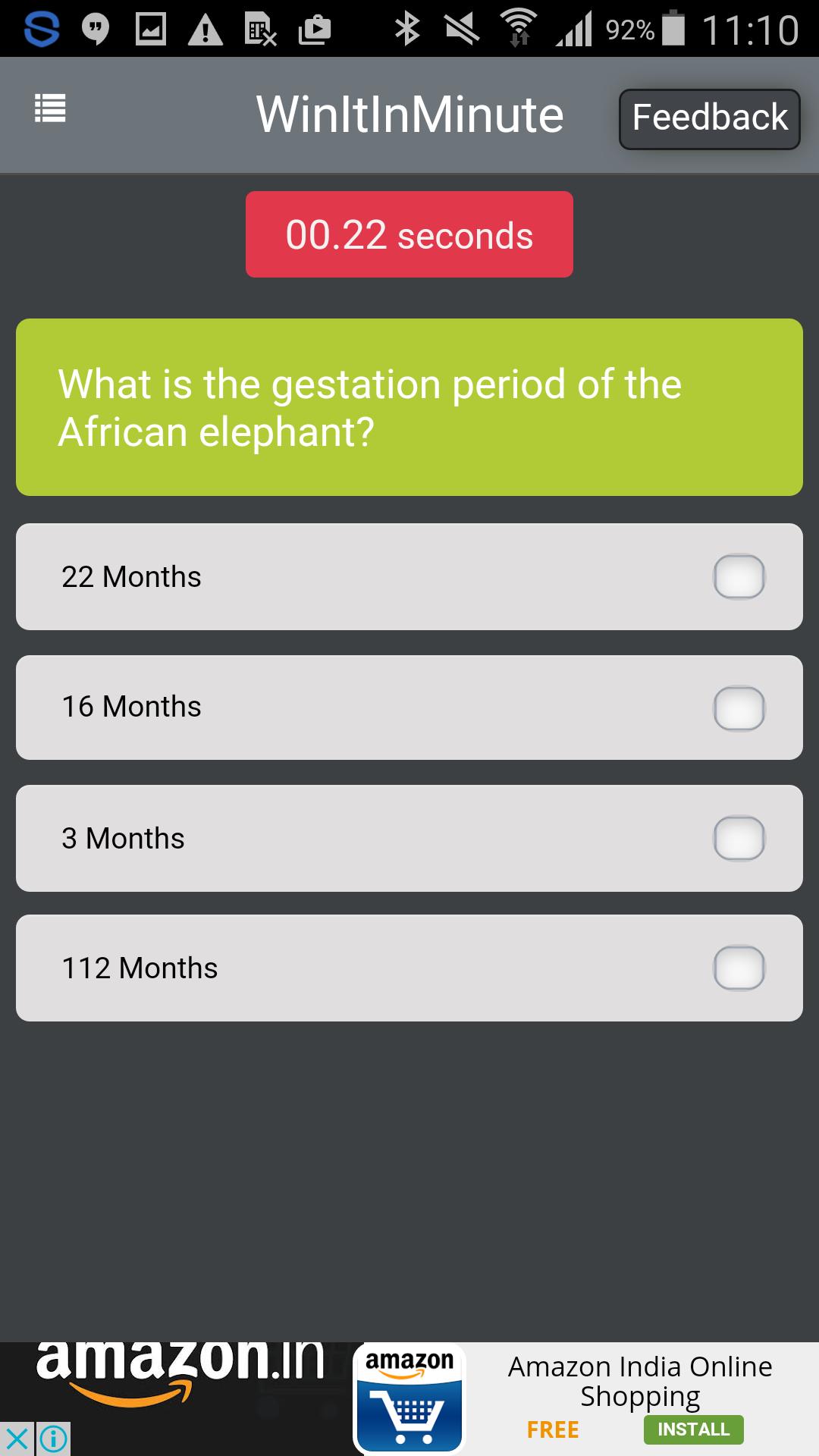Tap the Bluetooth status bar icon
Image resolution: width=819 pixels, height=1456 pixels.
pyautogui.click(x=407, y=29)
